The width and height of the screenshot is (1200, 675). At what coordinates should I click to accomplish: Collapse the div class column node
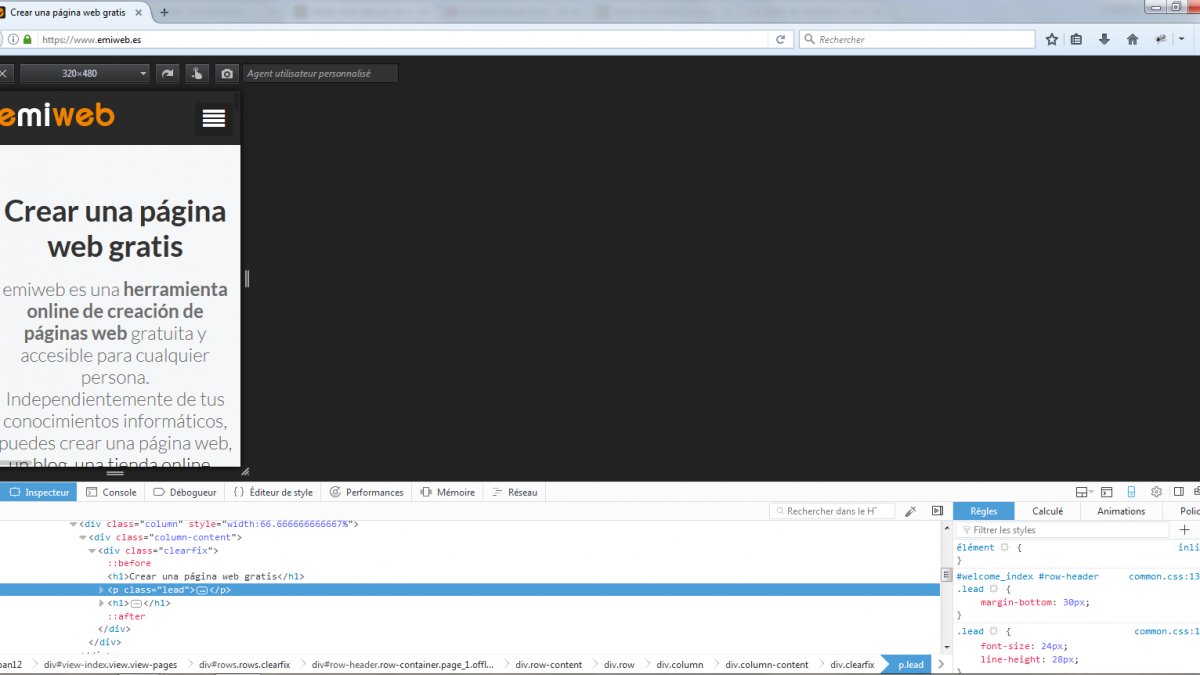[x=72, y=524]
